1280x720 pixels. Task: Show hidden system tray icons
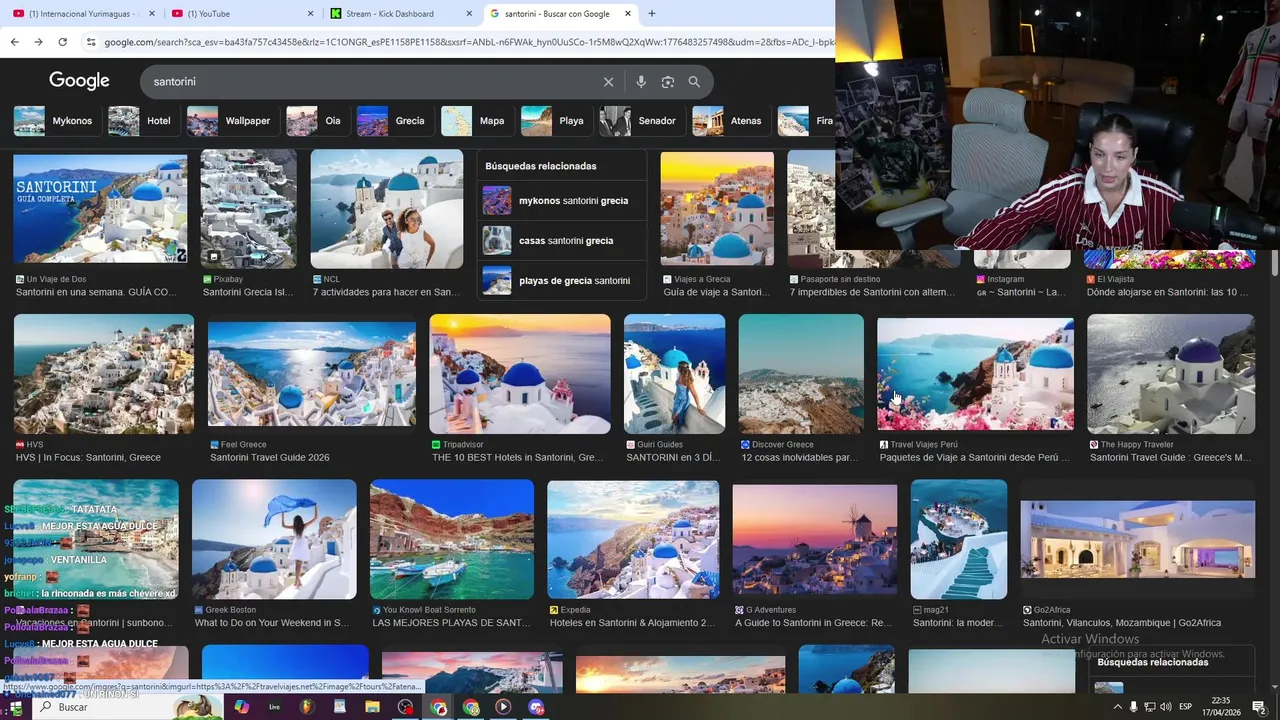pos(1118,707)
